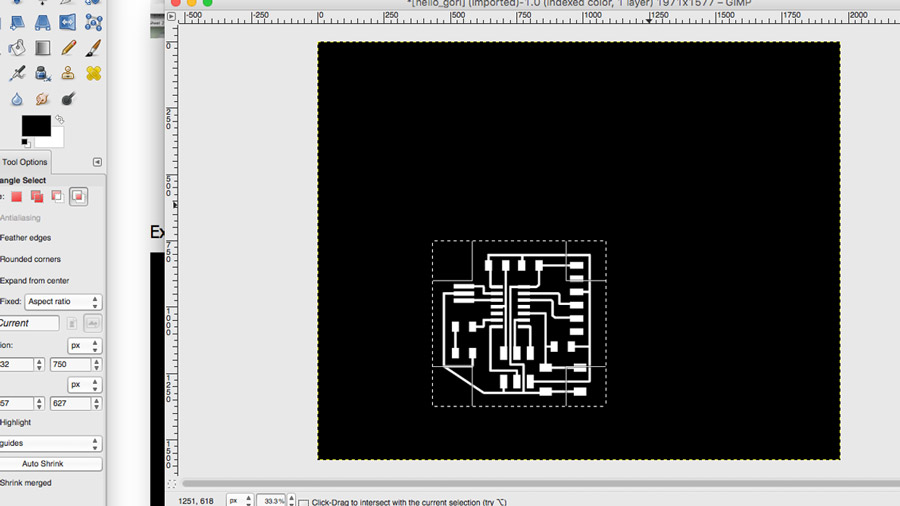The image size is (900, 506).
Task: Adjust stepper beside the 627 size field
Action: pos(96,404)
